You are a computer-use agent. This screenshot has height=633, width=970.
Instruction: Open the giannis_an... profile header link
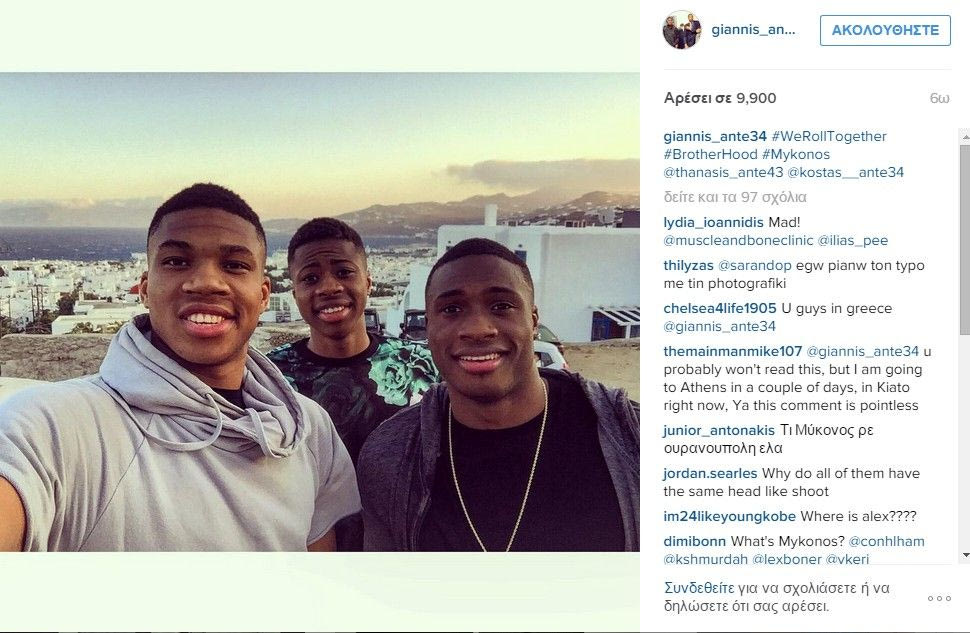pos(753,30)
